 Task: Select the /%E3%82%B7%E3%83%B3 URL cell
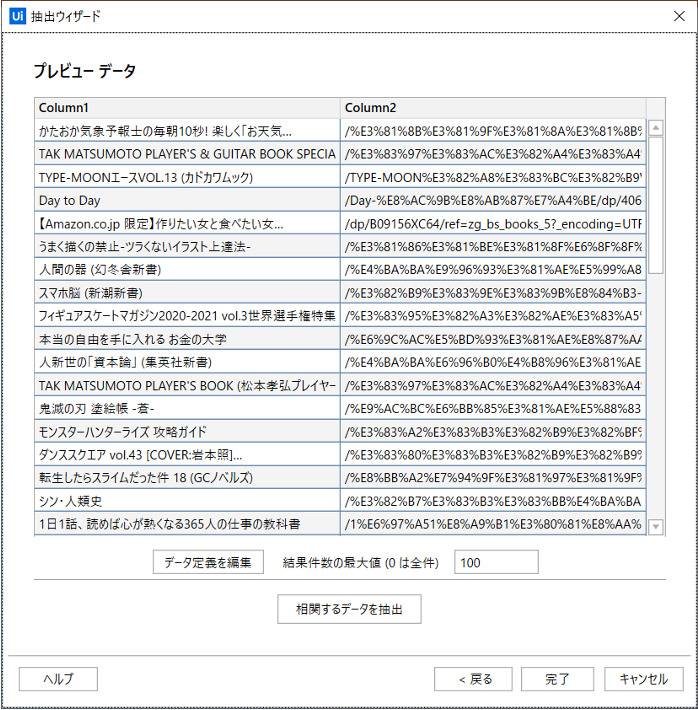pyautogui.click(x=493, y=501)
